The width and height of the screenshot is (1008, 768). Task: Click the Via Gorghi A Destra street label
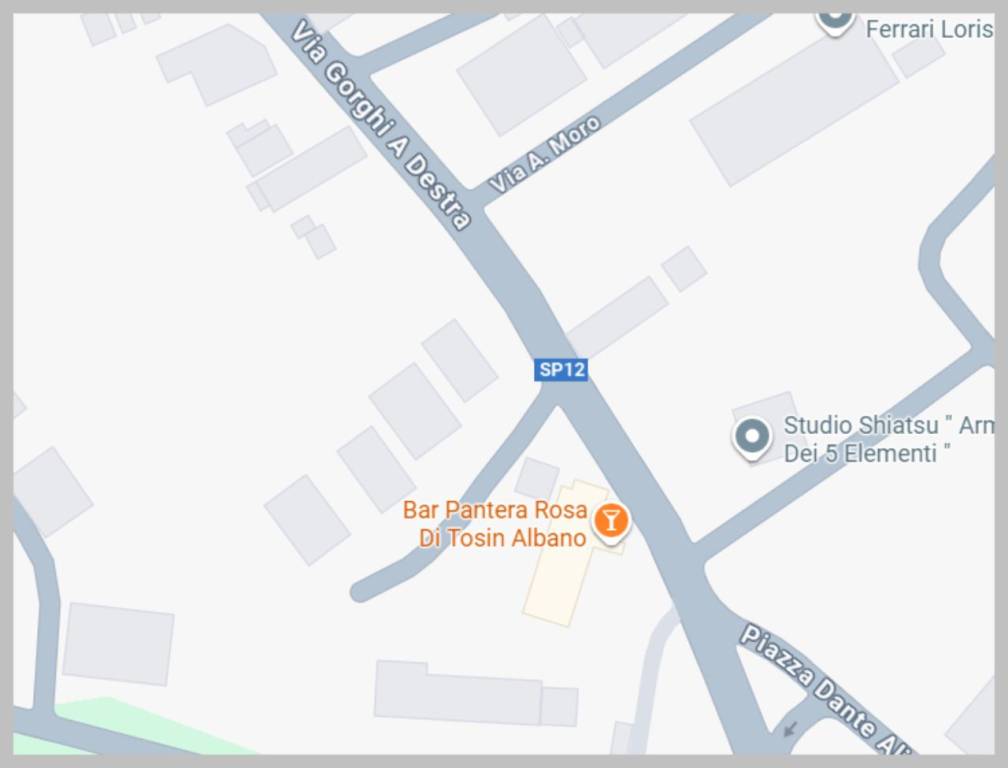(x=381, y=125)
